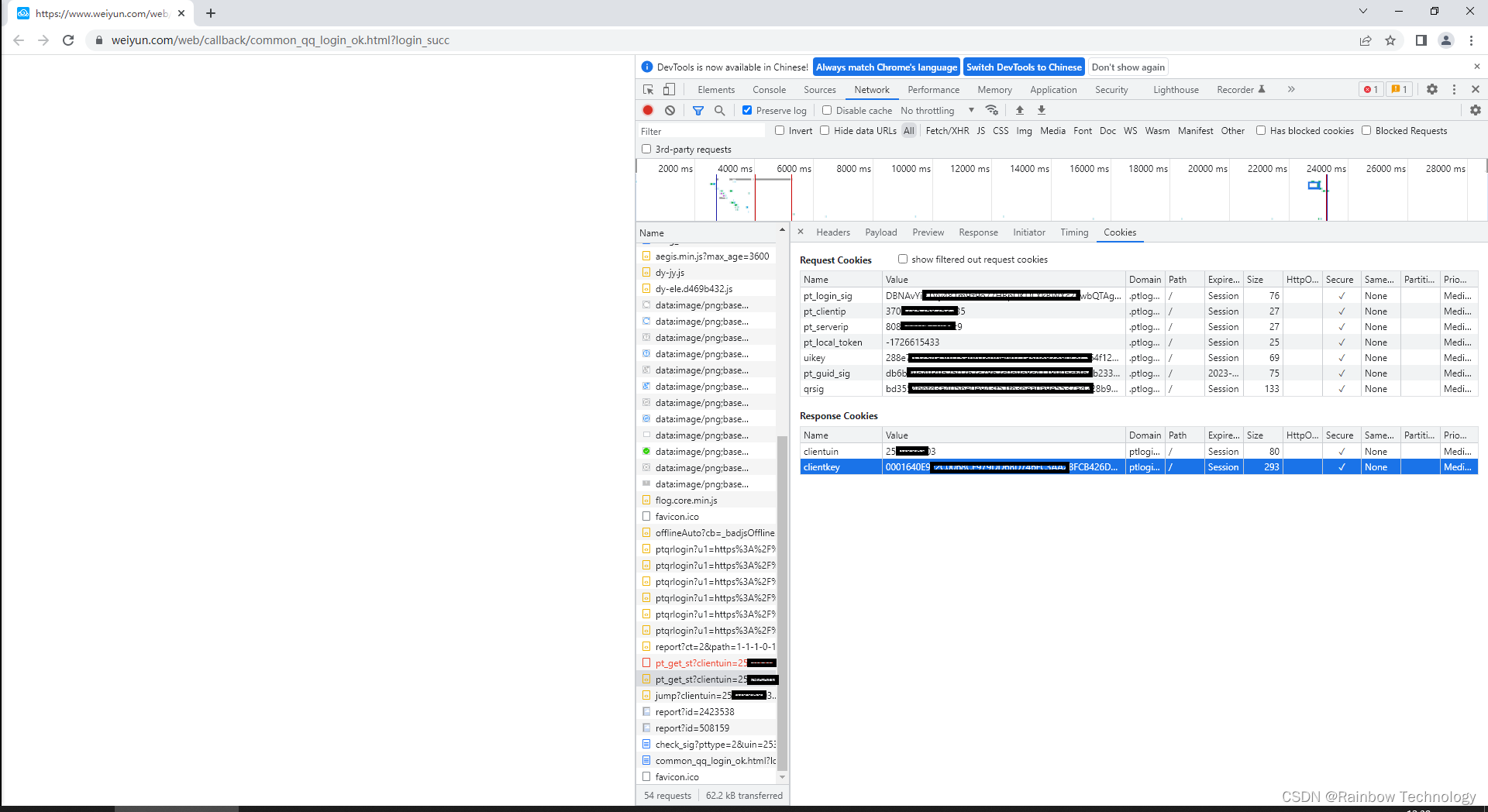Open network search magnifier
This screenshot has height=812, width=1488.
click(719, 110)
